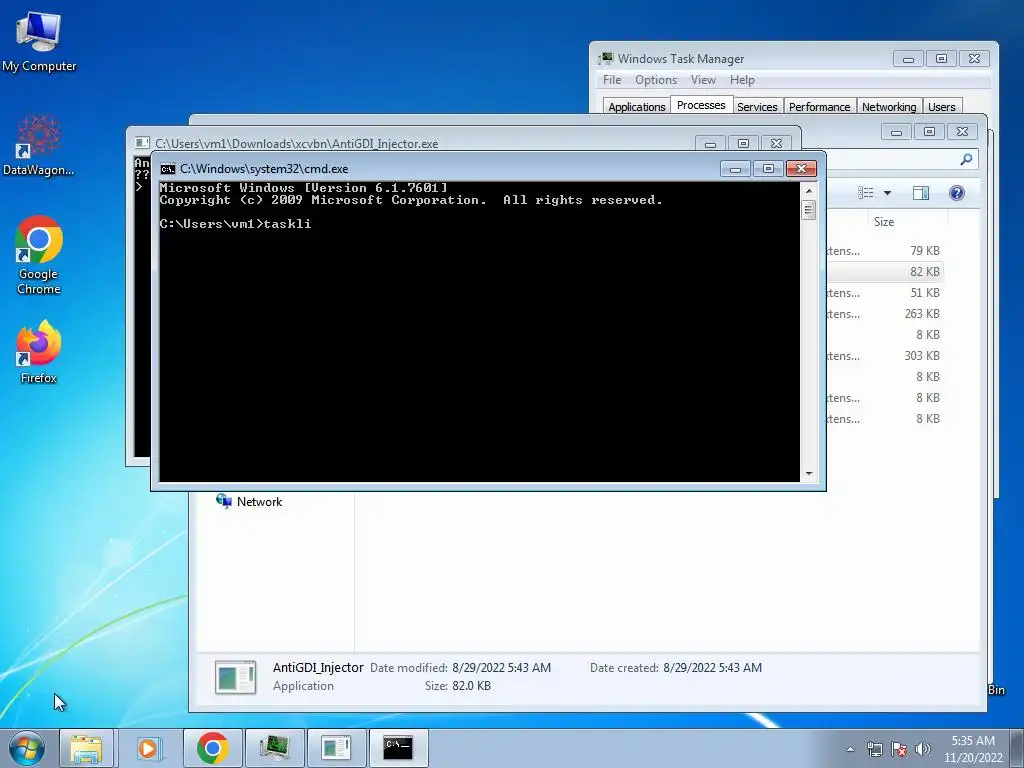Click the cmd.exe scrollbar thumb

pyautogui.click(x=809, y=210)
